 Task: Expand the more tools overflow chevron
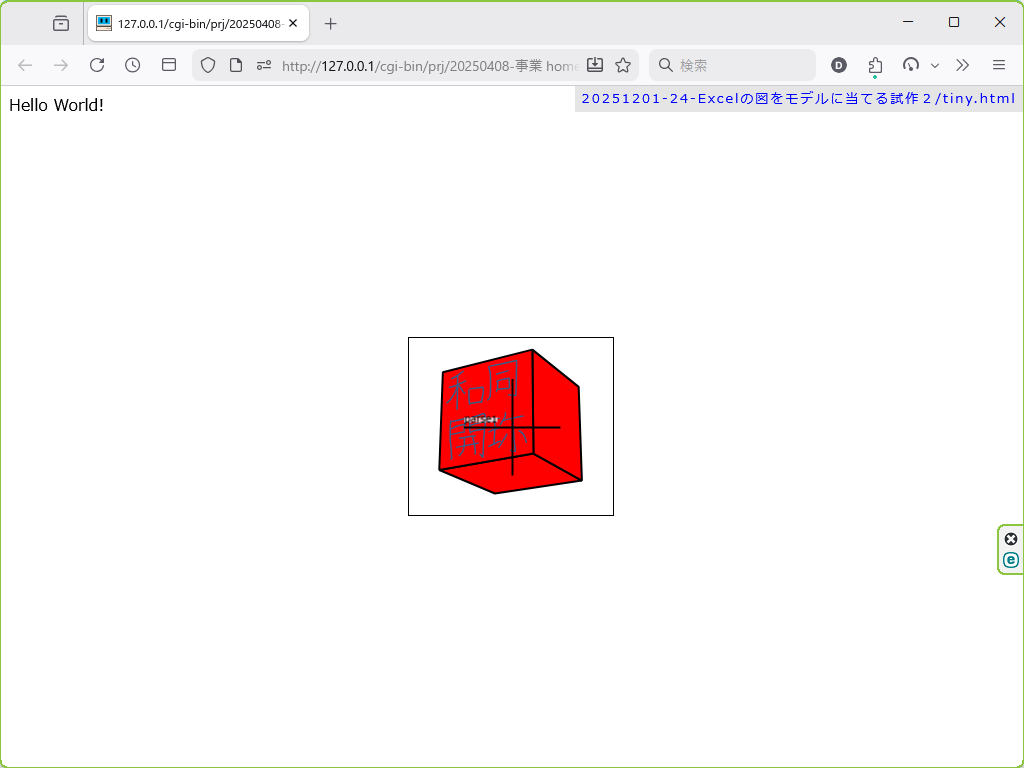click(x=962, y=65)
